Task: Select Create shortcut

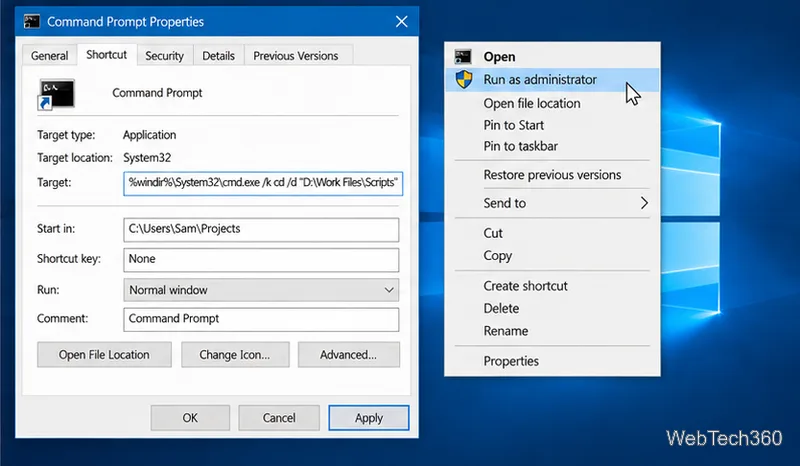Action: point(552,286)
